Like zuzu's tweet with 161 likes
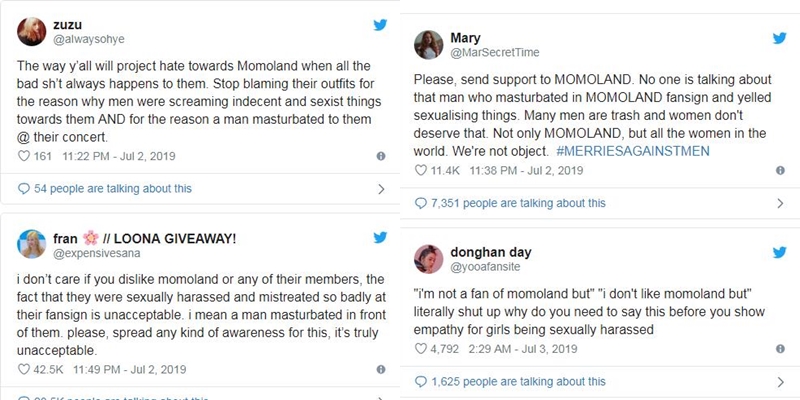800x400 pixels. 26,156
